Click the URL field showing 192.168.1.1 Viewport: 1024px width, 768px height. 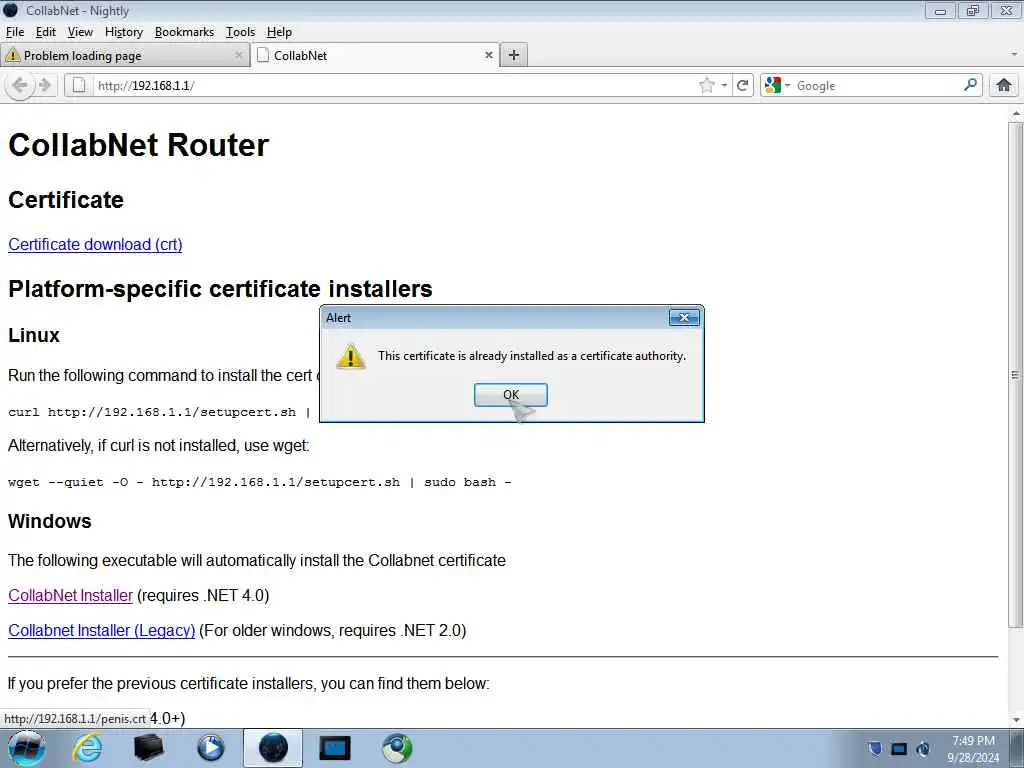pos(392,86)
